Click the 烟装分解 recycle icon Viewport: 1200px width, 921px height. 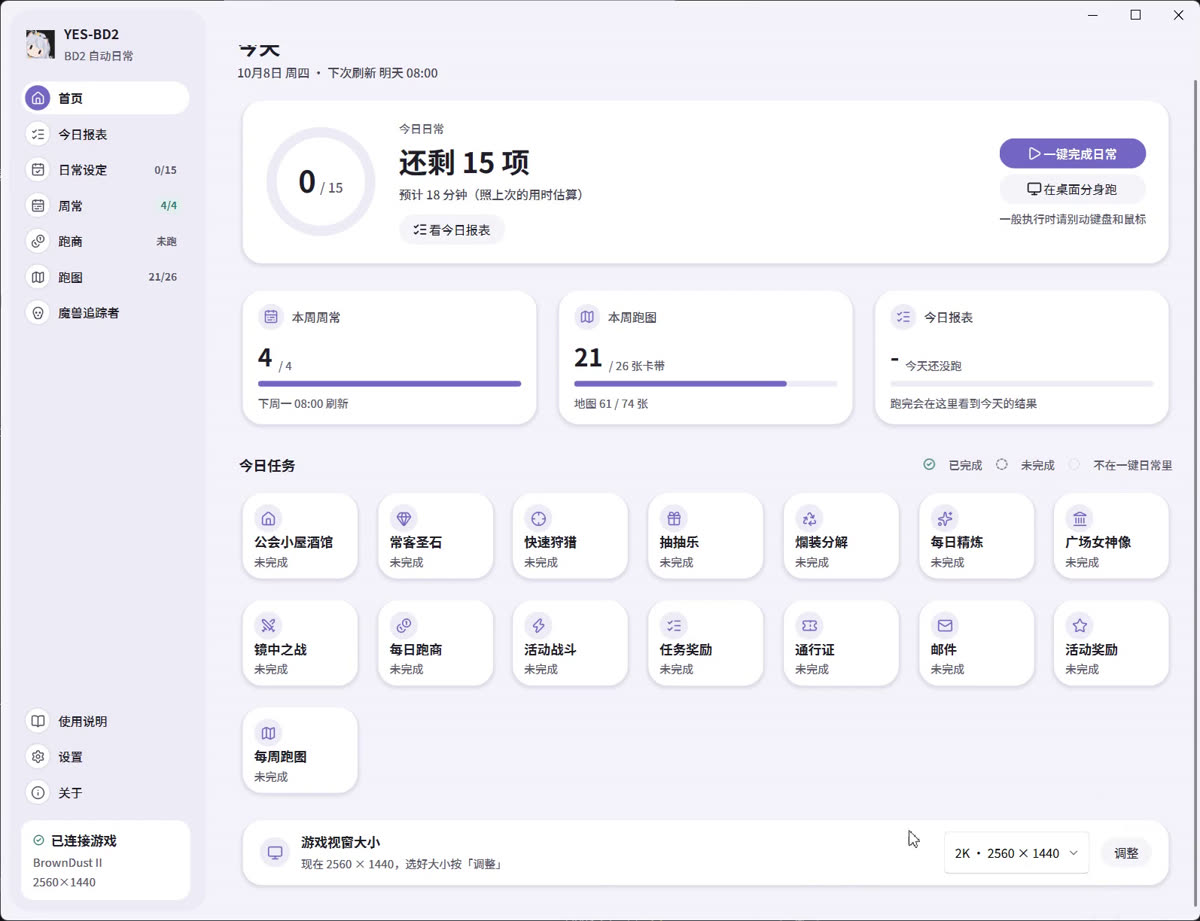tap(809, 518)
